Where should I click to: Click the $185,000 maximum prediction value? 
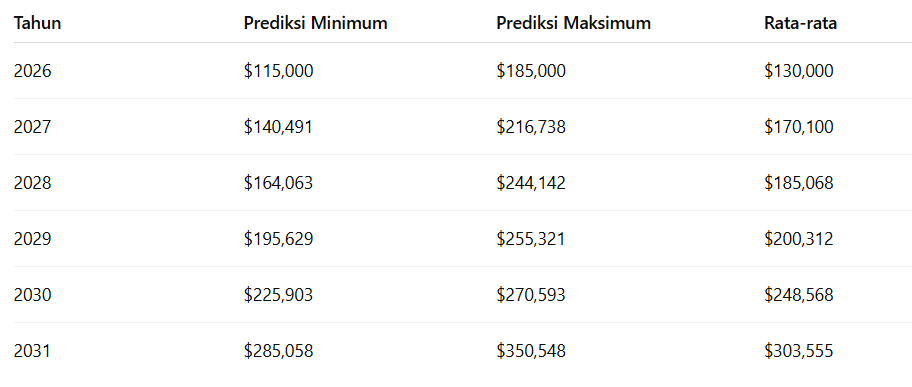531,71
